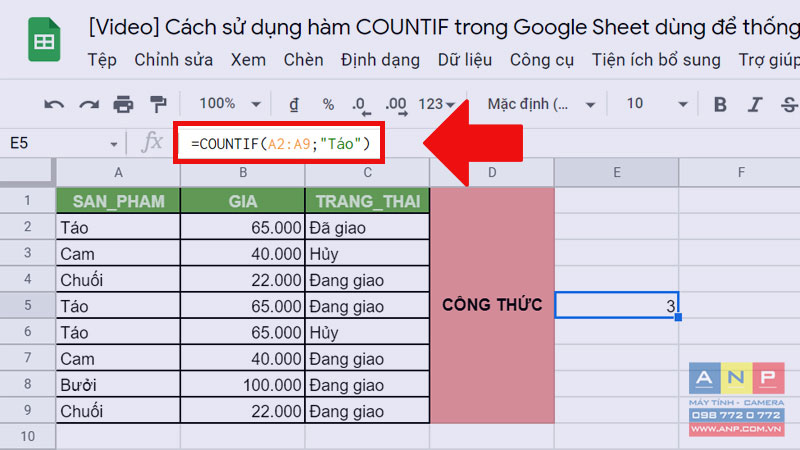Click the 100.000 price cell
Screen dimensions: 800x450
coord(243,385)
